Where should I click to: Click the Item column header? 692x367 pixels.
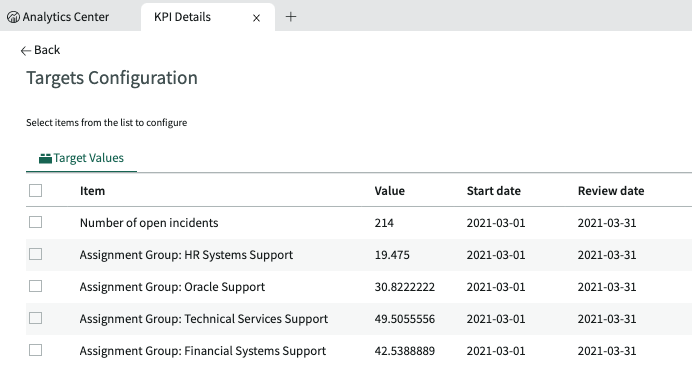pyautogui.click(x=92, y=191)
